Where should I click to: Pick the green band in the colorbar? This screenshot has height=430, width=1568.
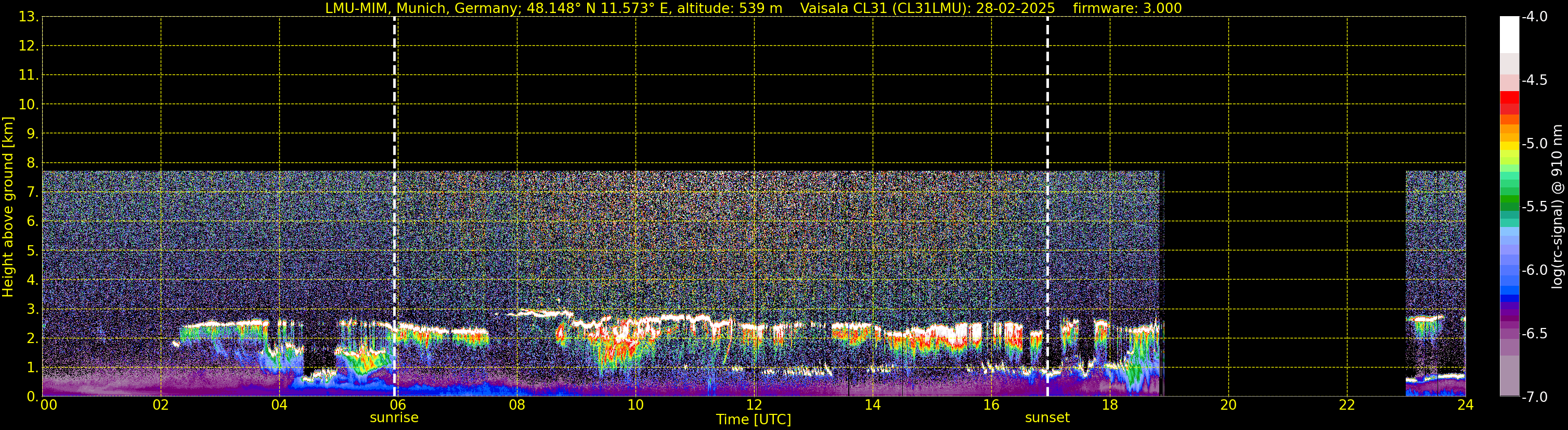[x=1509, y=198]
